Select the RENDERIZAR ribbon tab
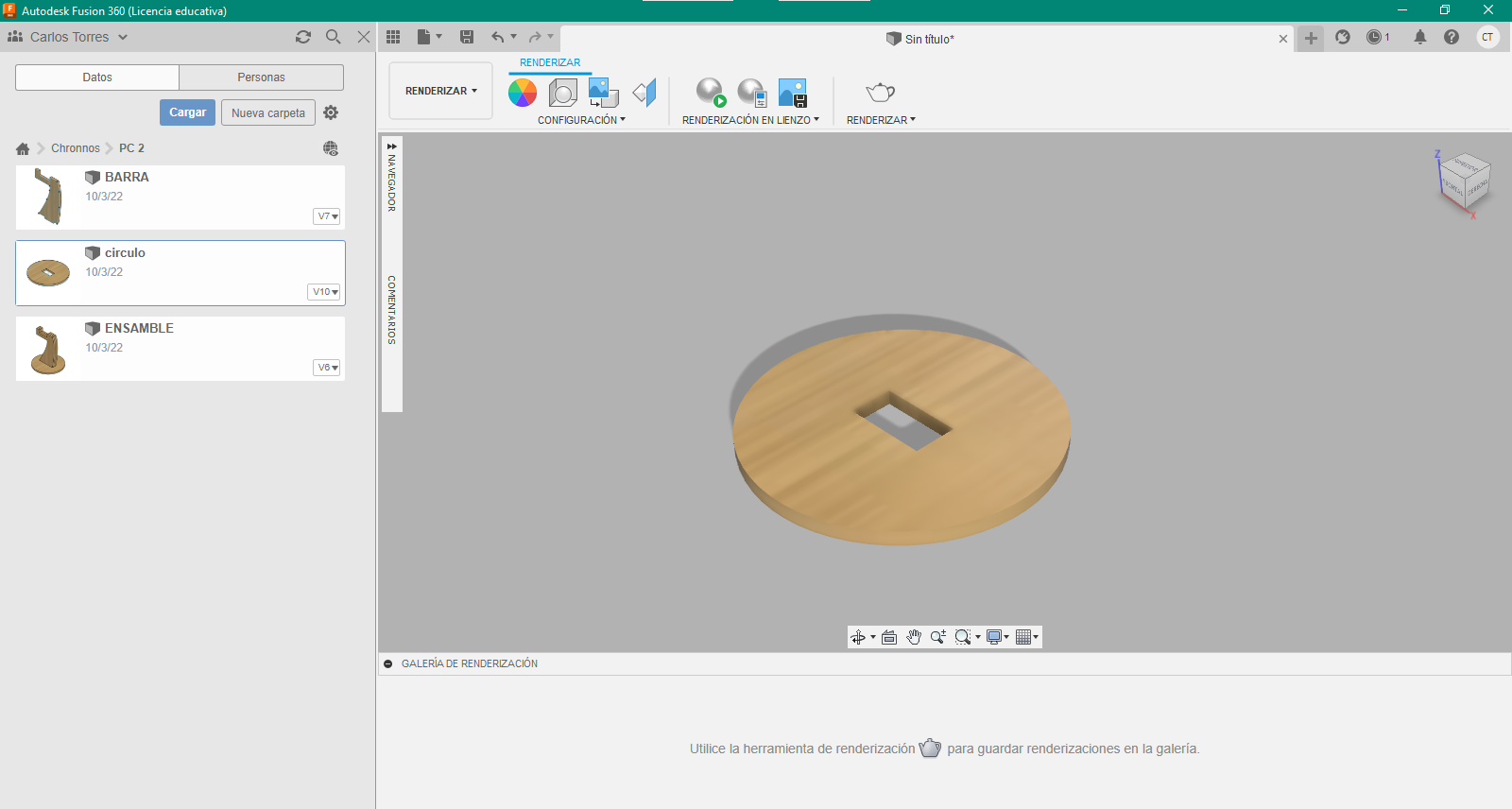 pos(550,62)
